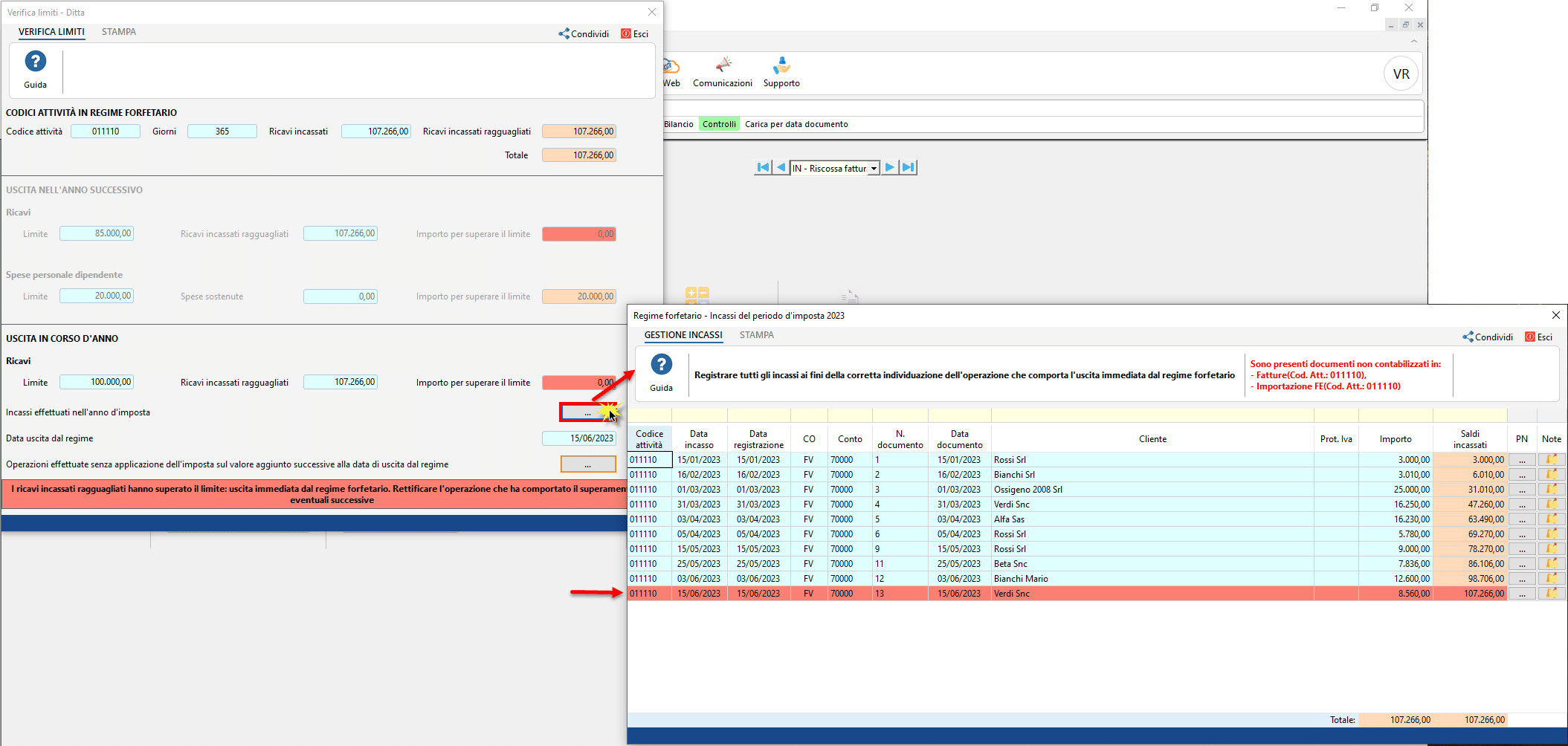The height and width of the screenshot is (746, 1568).
Task: Click Cliente column header
Action: point(1152,439)
